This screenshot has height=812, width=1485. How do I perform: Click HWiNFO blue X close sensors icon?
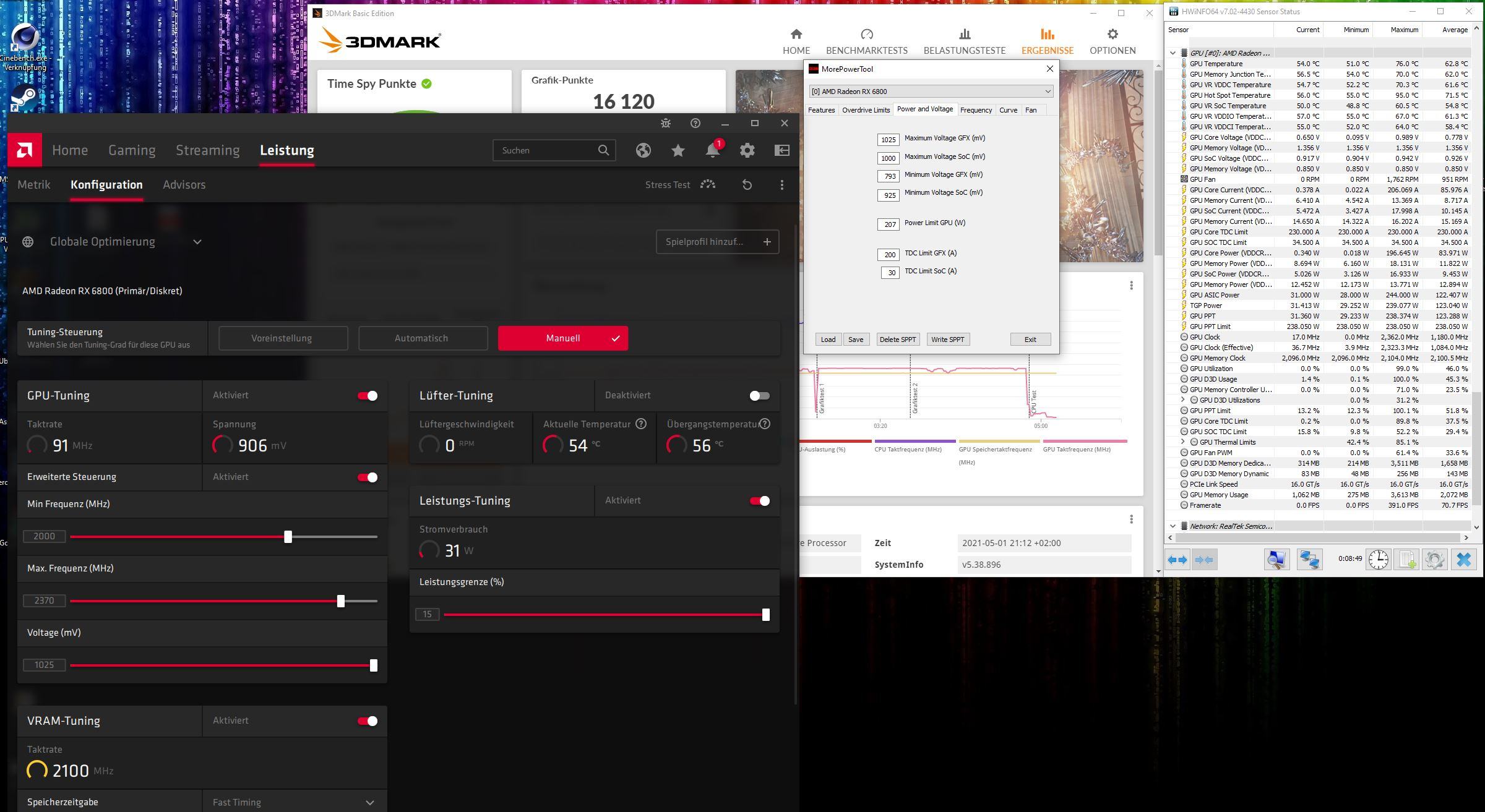click(1463, 560)
